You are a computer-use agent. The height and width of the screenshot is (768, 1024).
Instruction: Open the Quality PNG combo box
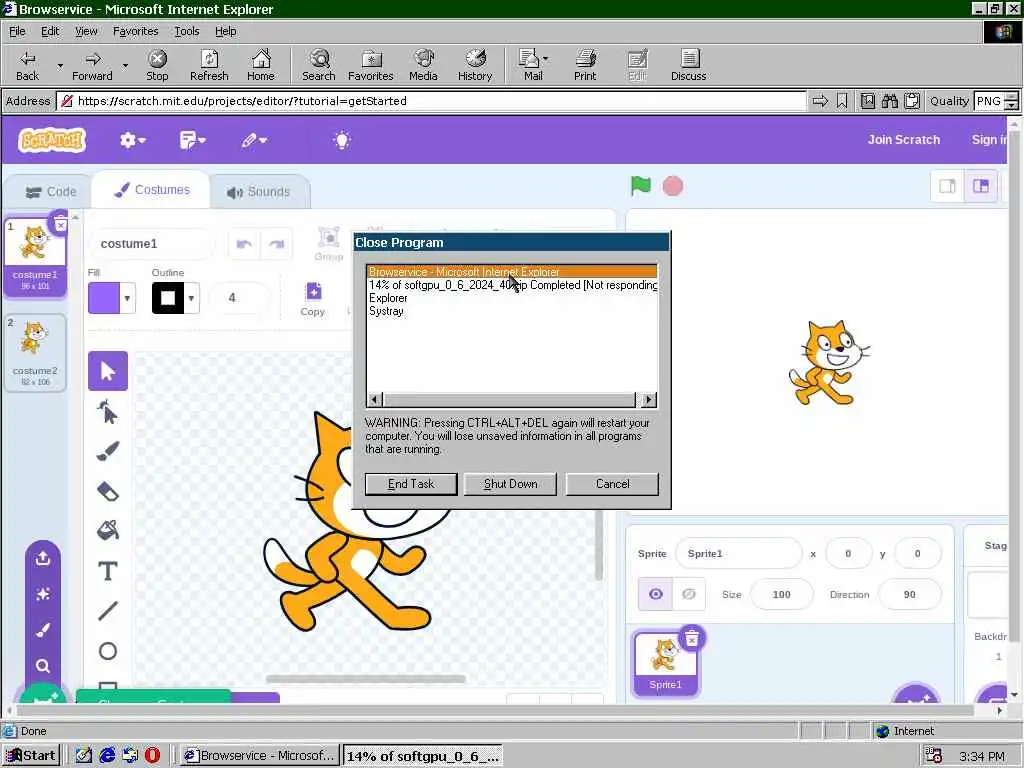(x=996, y=101)
